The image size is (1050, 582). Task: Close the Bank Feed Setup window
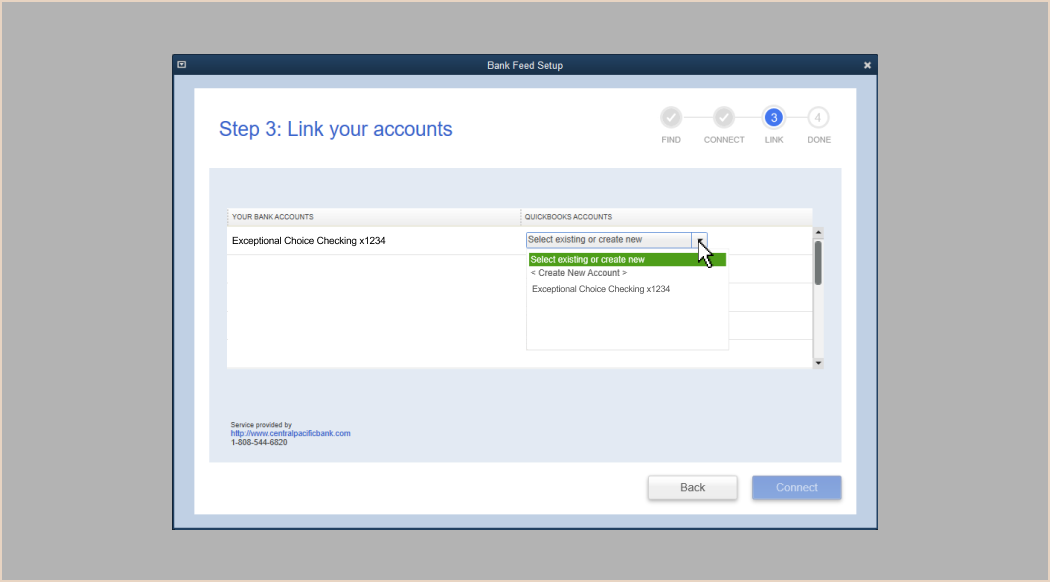coord(867,65)
